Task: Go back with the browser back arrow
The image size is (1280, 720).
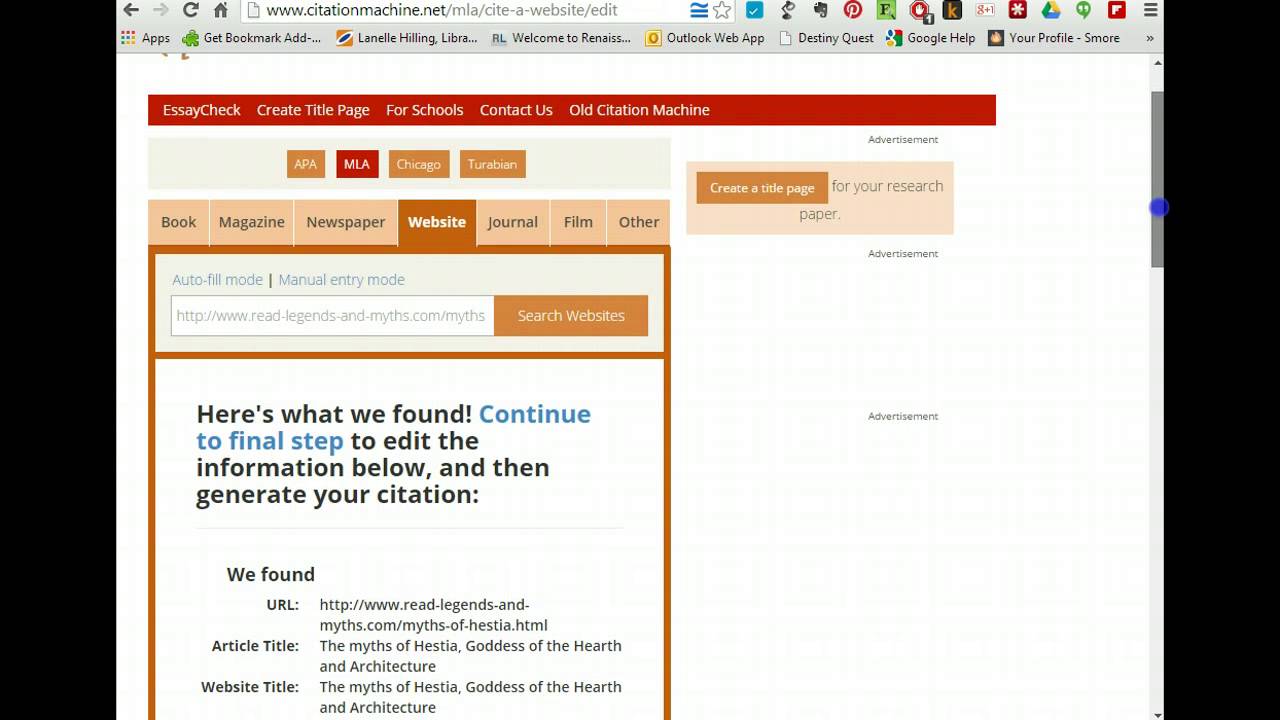Action: 131,10
